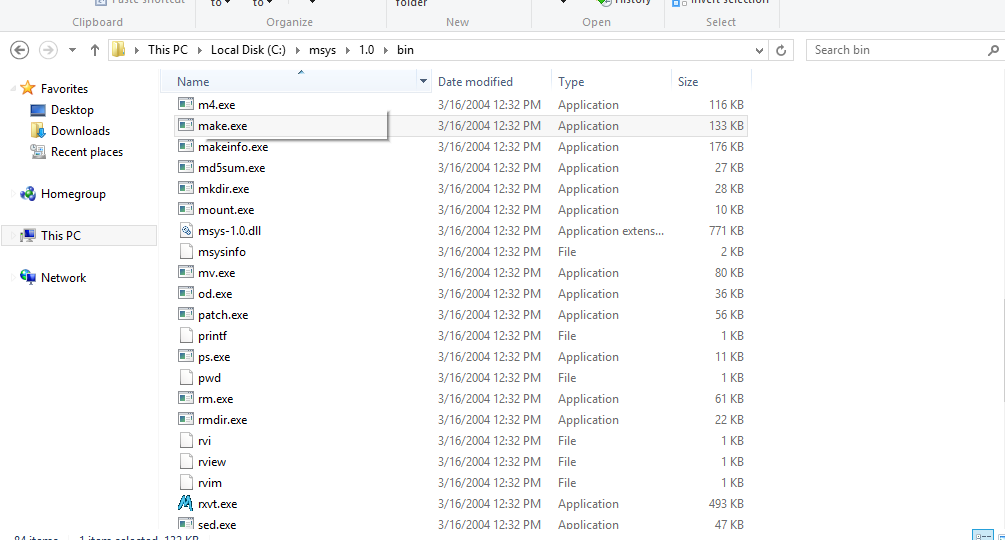This screenshot has width=1005, height=540.
Task: Select This PC in navigation pane
Action: 60,236
